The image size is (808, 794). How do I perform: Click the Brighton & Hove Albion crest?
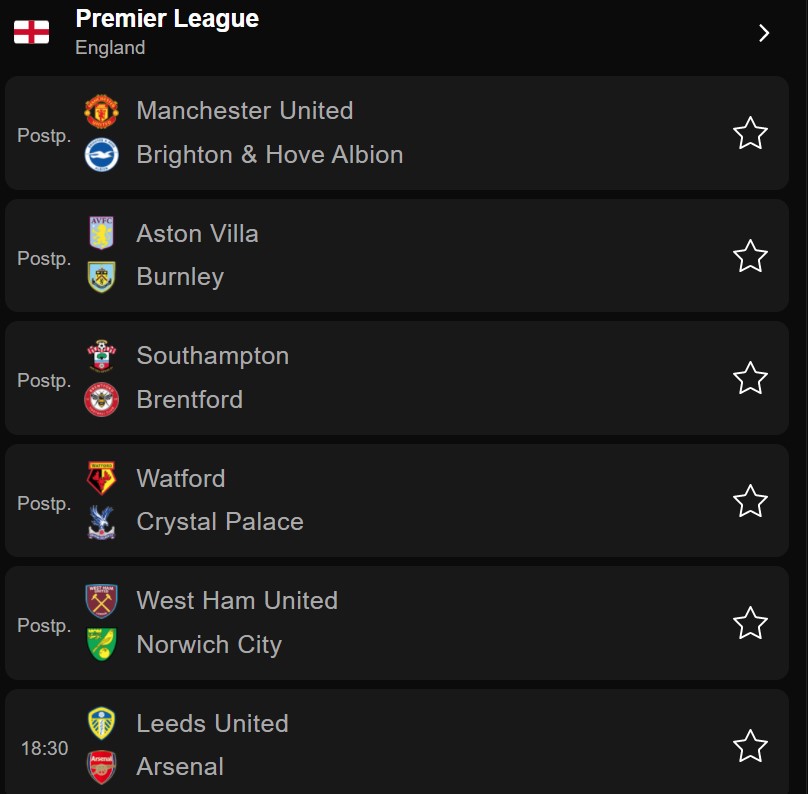tap(102, 155)
